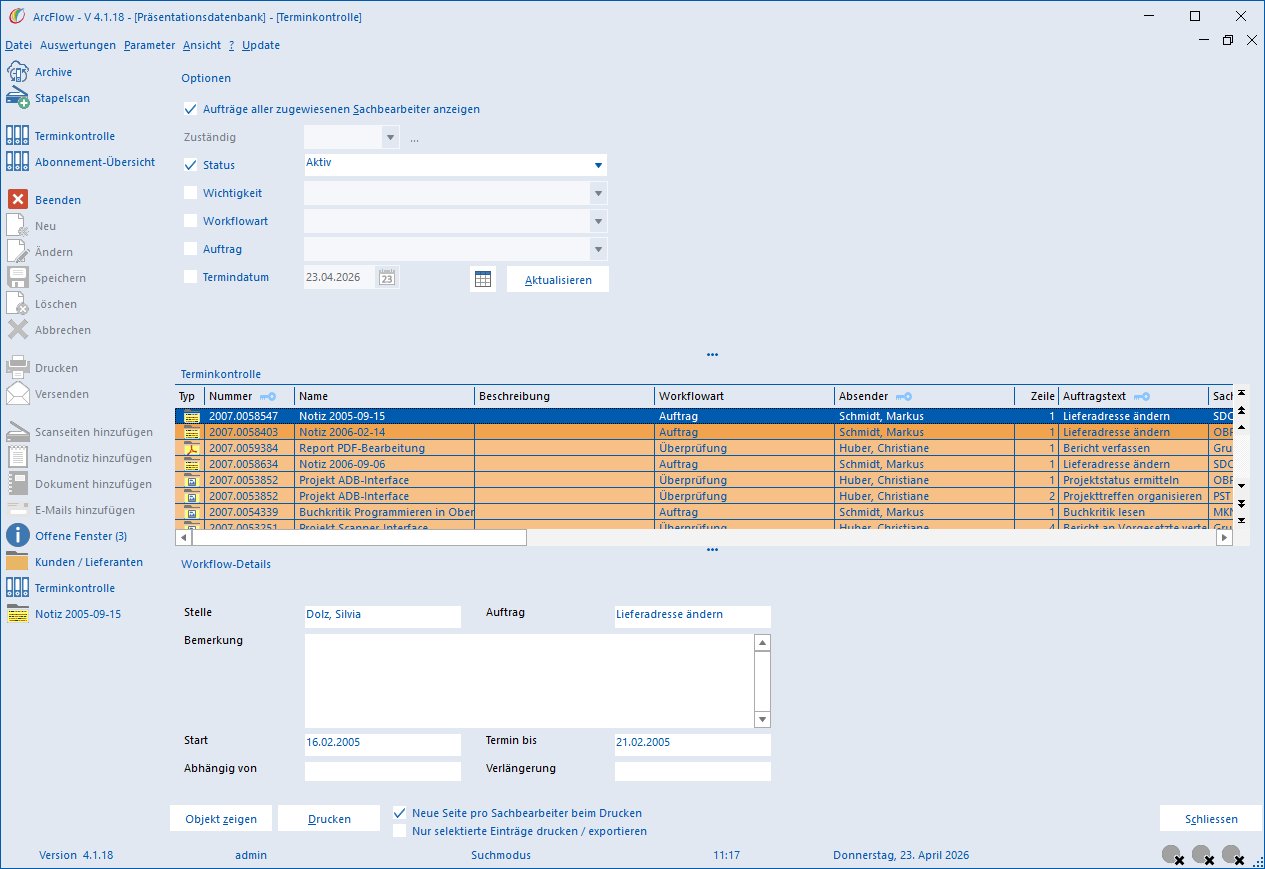Screen dimensions: 1265x869
Task: Click the Löschen icon
Action: [18, 304]
